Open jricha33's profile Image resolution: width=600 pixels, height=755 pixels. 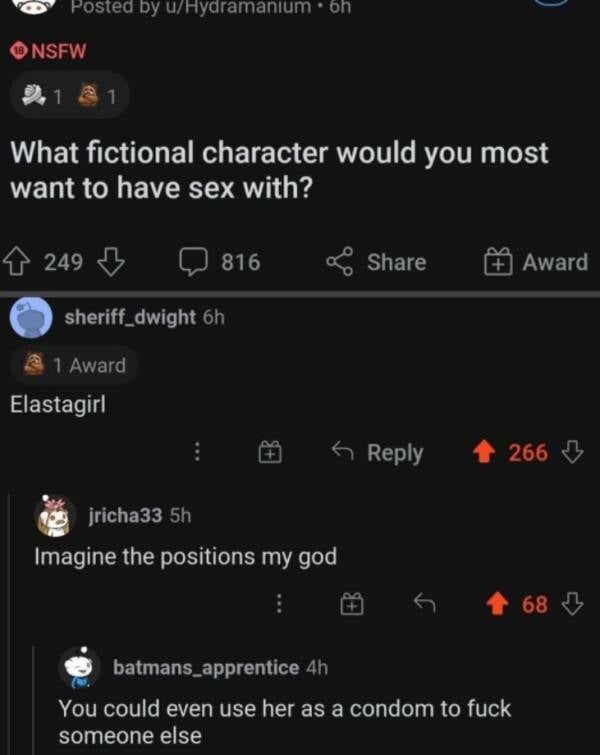[126, 515]
